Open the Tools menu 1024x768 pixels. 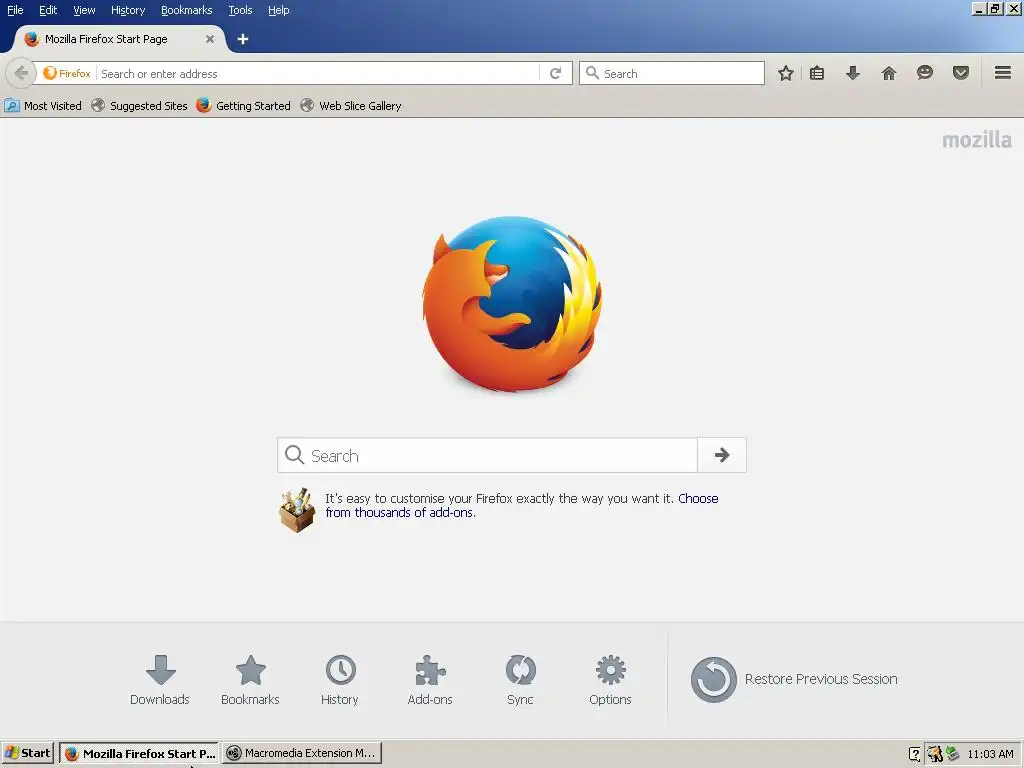(x=240, y=10)
